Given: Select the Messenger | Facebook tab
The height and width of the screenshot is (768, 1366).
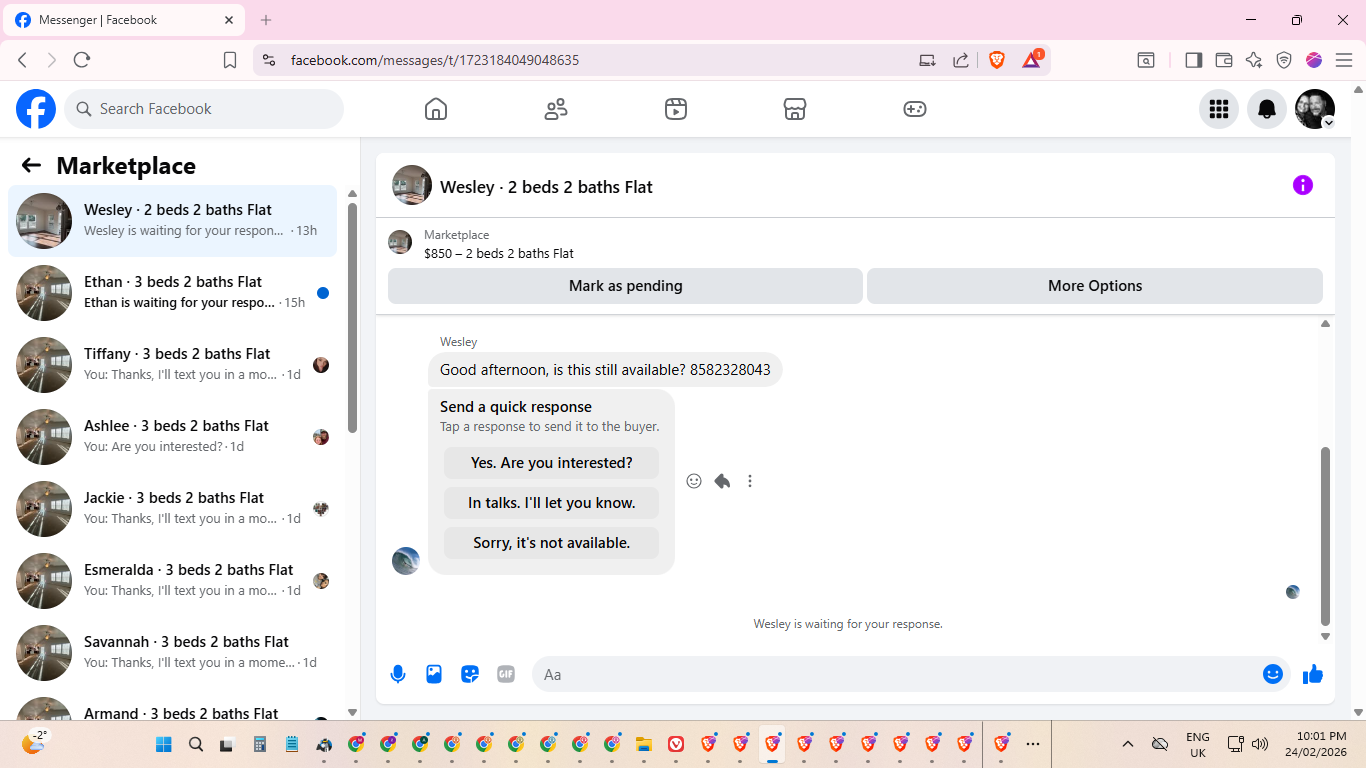Looking at the screenshot, I should pos(124,20).
